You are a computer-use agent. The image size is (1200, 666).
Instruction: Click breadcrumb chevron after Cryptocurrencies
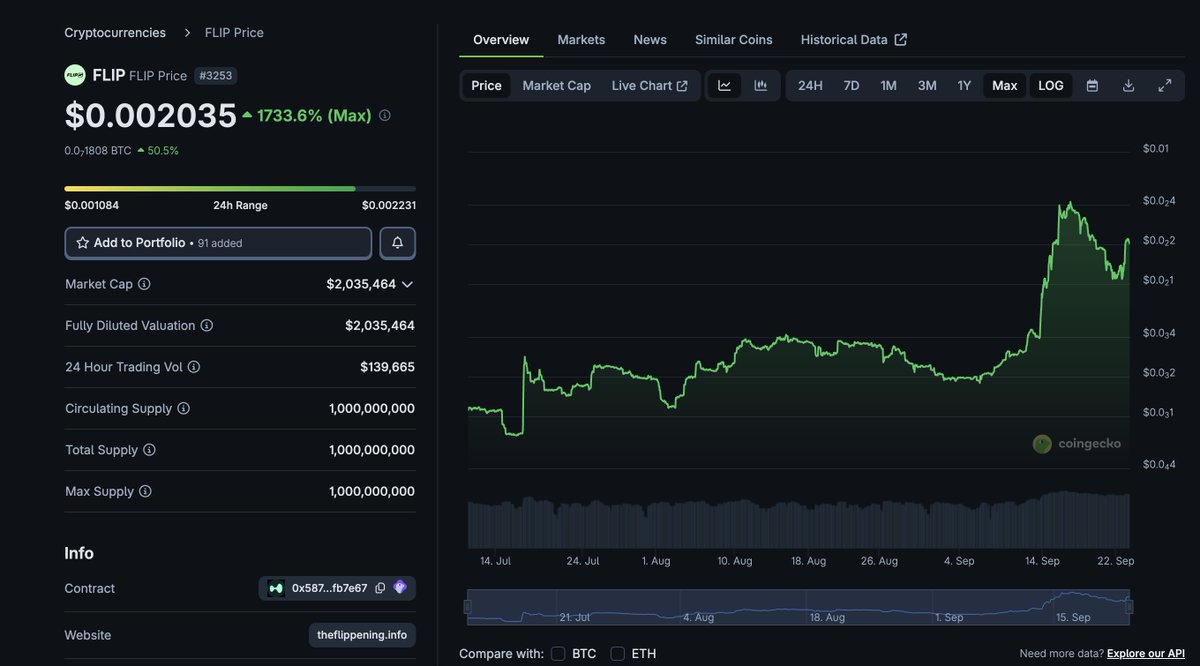point(187,33)
